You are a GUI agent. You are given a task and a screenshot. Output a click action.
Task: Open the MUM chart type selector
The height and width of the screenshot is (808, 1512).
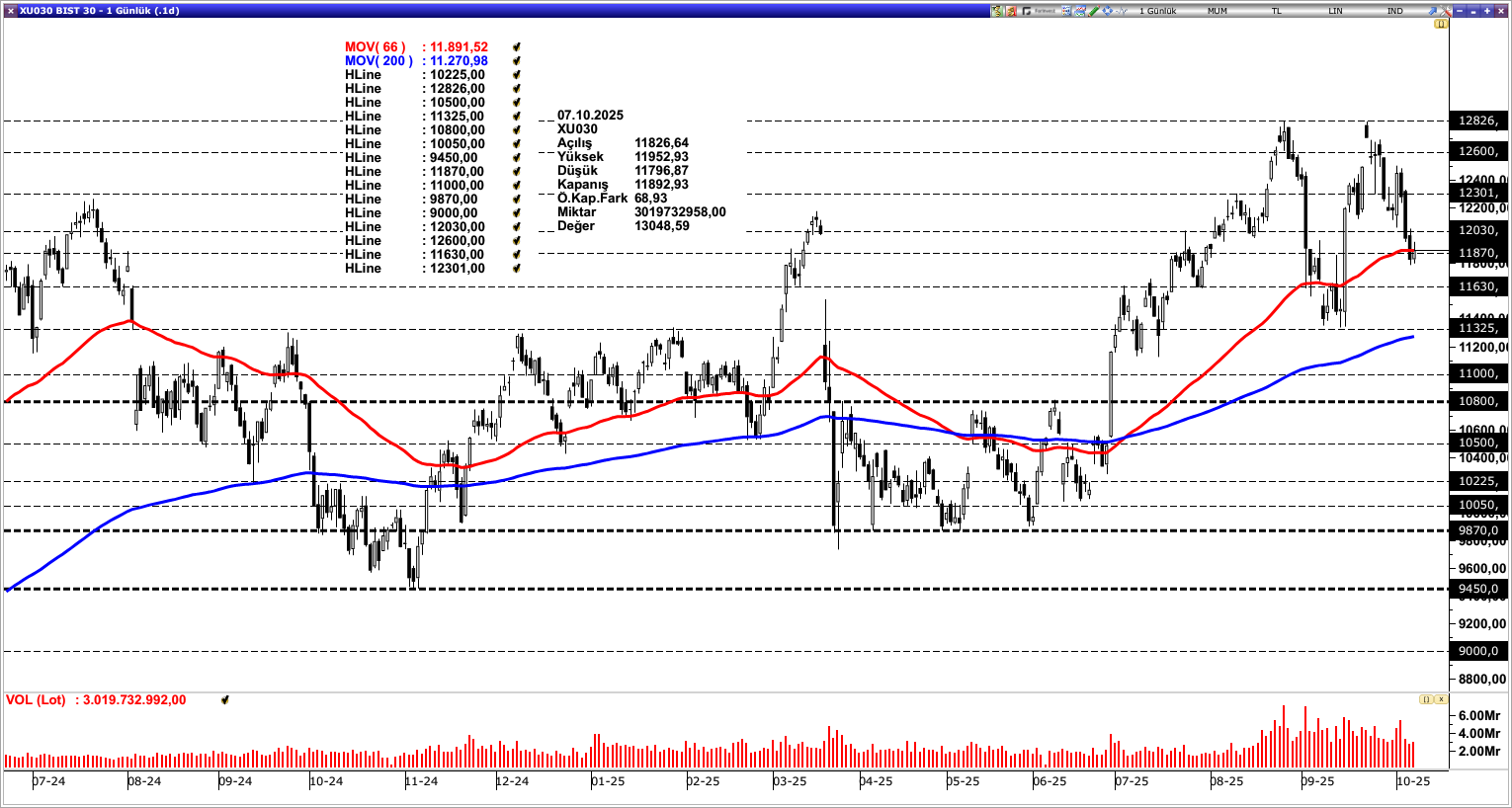pos(1218,11)
